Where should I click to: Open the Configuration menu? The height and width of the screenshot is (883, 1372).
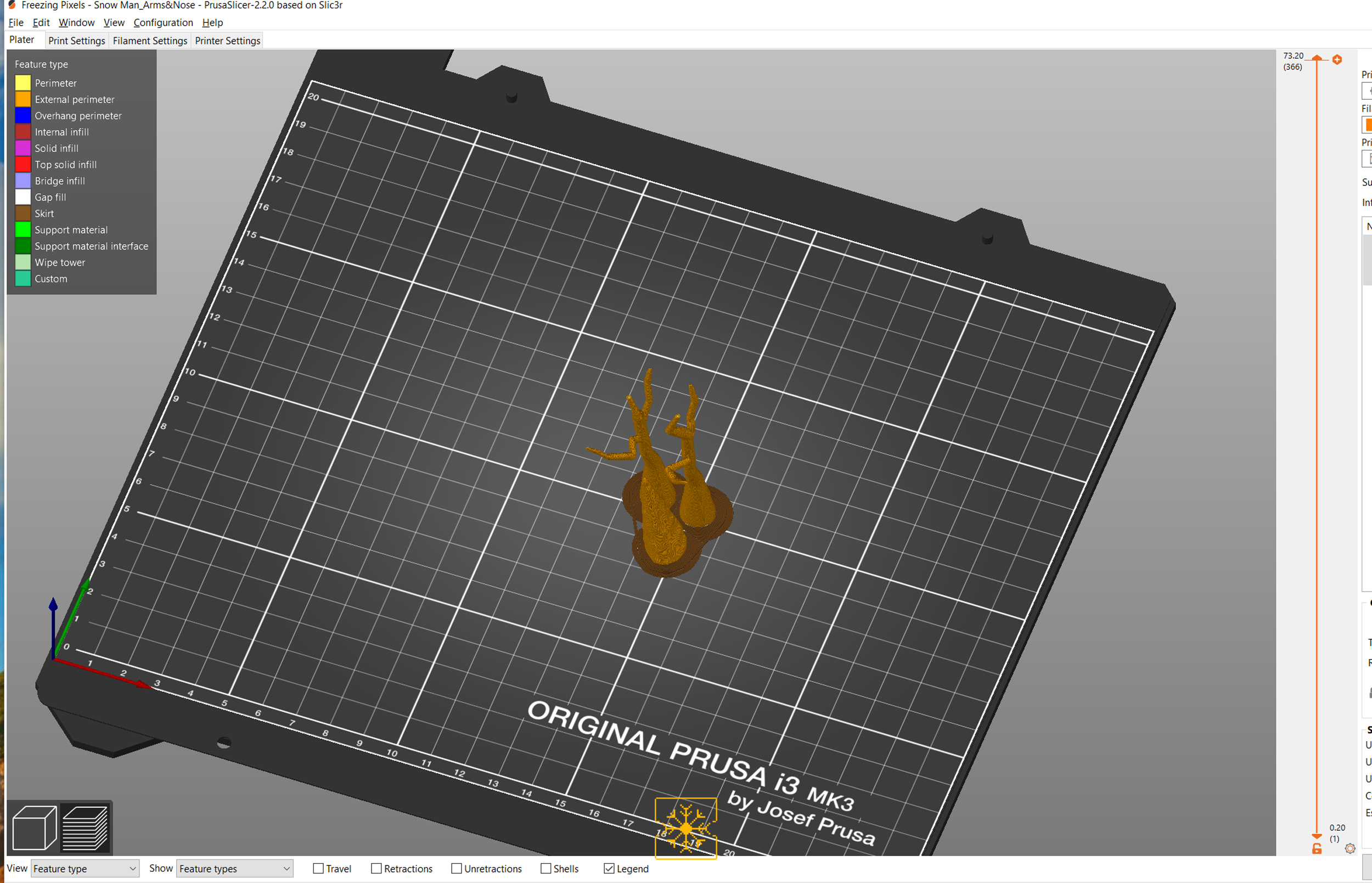(163, 23)
